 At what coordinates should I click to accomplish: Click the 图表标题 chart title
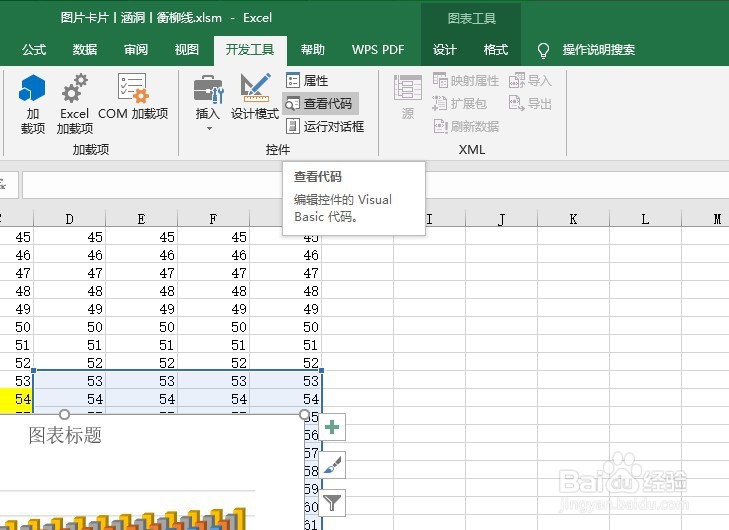point(65,435)
